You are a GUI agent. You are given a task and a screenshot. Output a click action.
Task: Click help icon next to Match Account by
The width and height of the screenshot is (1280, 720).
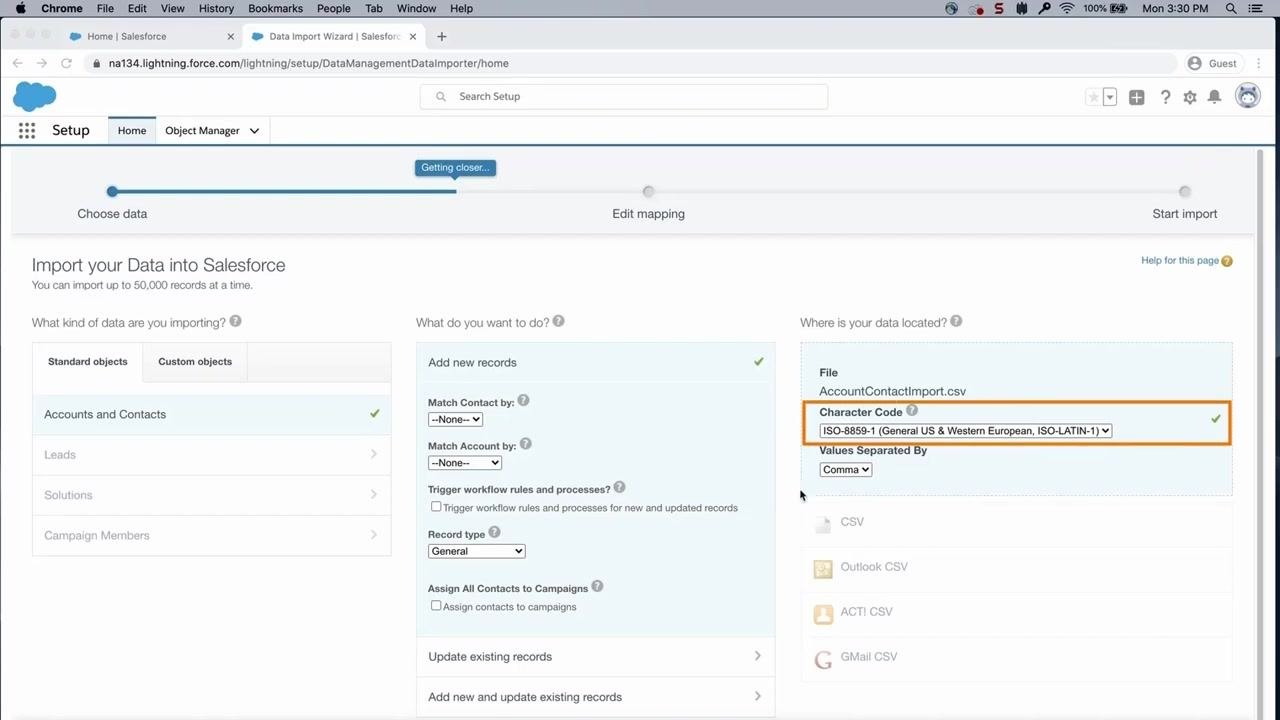coord(526,444)
